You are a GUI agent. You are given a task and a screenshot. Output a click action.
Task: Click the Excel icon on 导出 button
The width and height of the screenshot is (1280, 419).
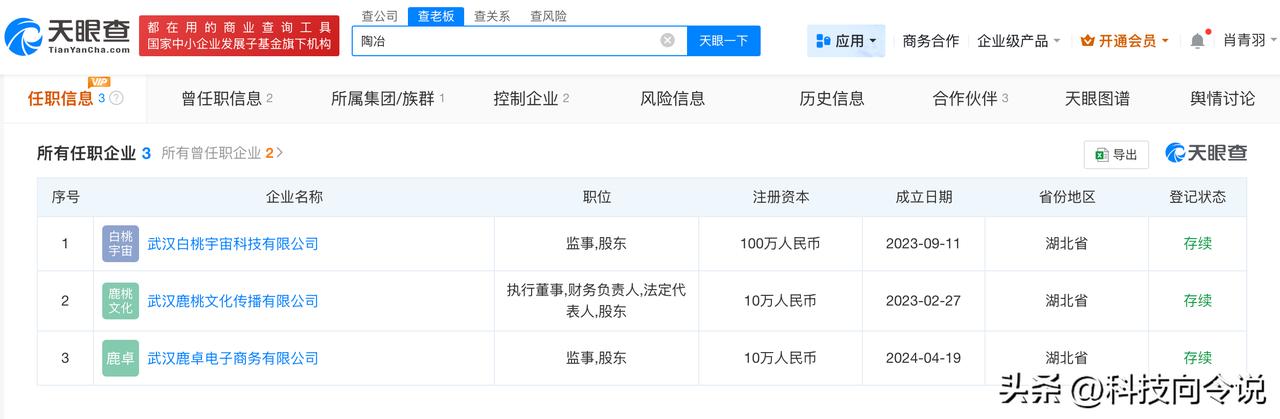[x=1102, y=155]
